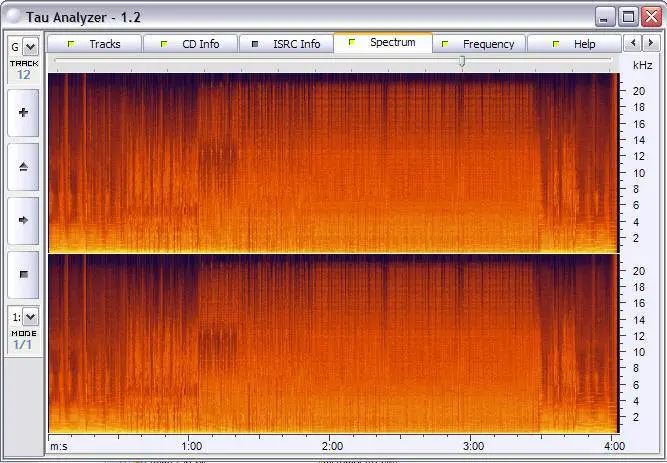Close the Tau Analyzer window
The width and height of the screenshot is (667, 463).
(x=651, y=17)
